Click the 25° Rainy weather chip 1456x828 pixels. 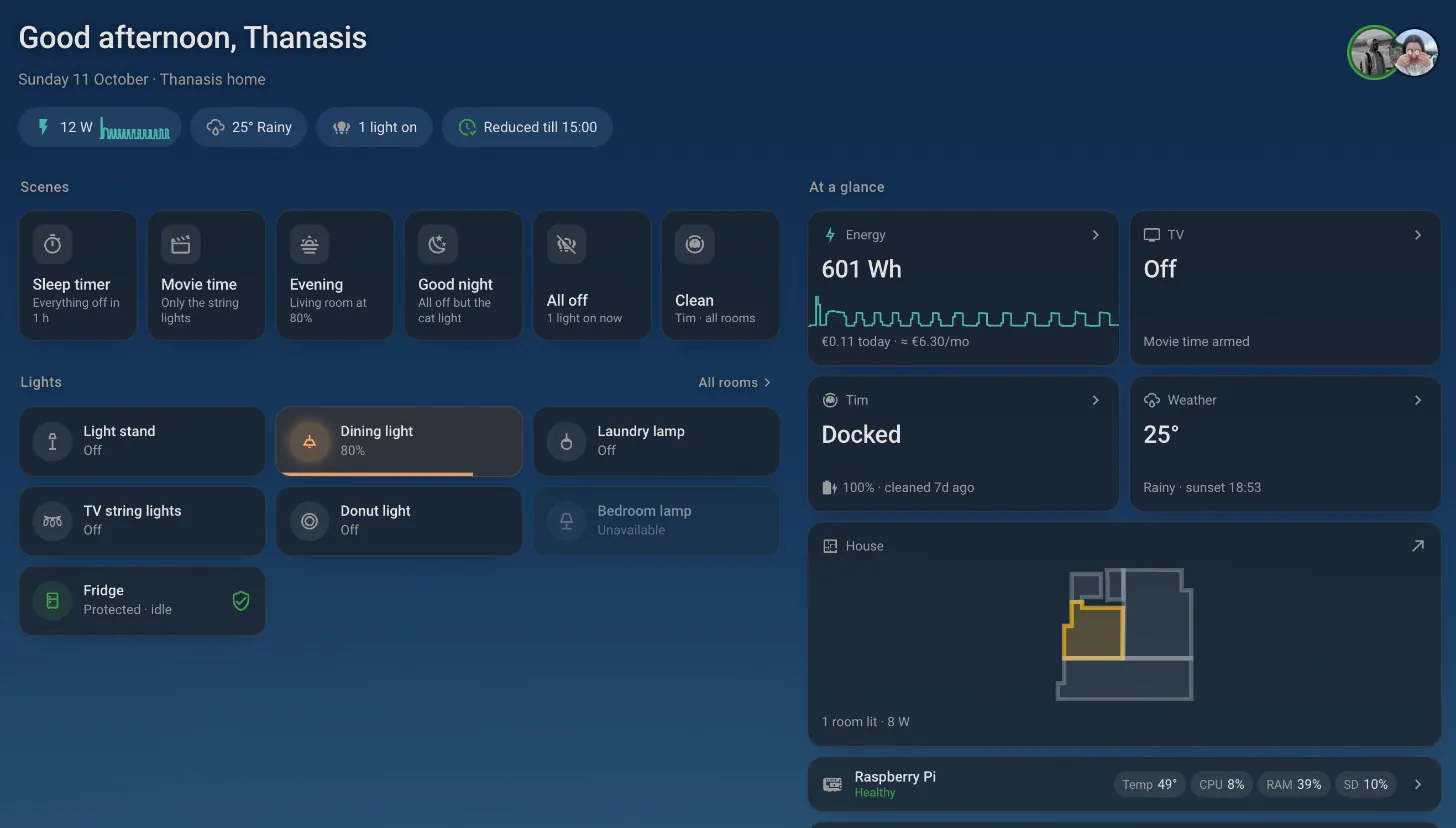point(249,127)
